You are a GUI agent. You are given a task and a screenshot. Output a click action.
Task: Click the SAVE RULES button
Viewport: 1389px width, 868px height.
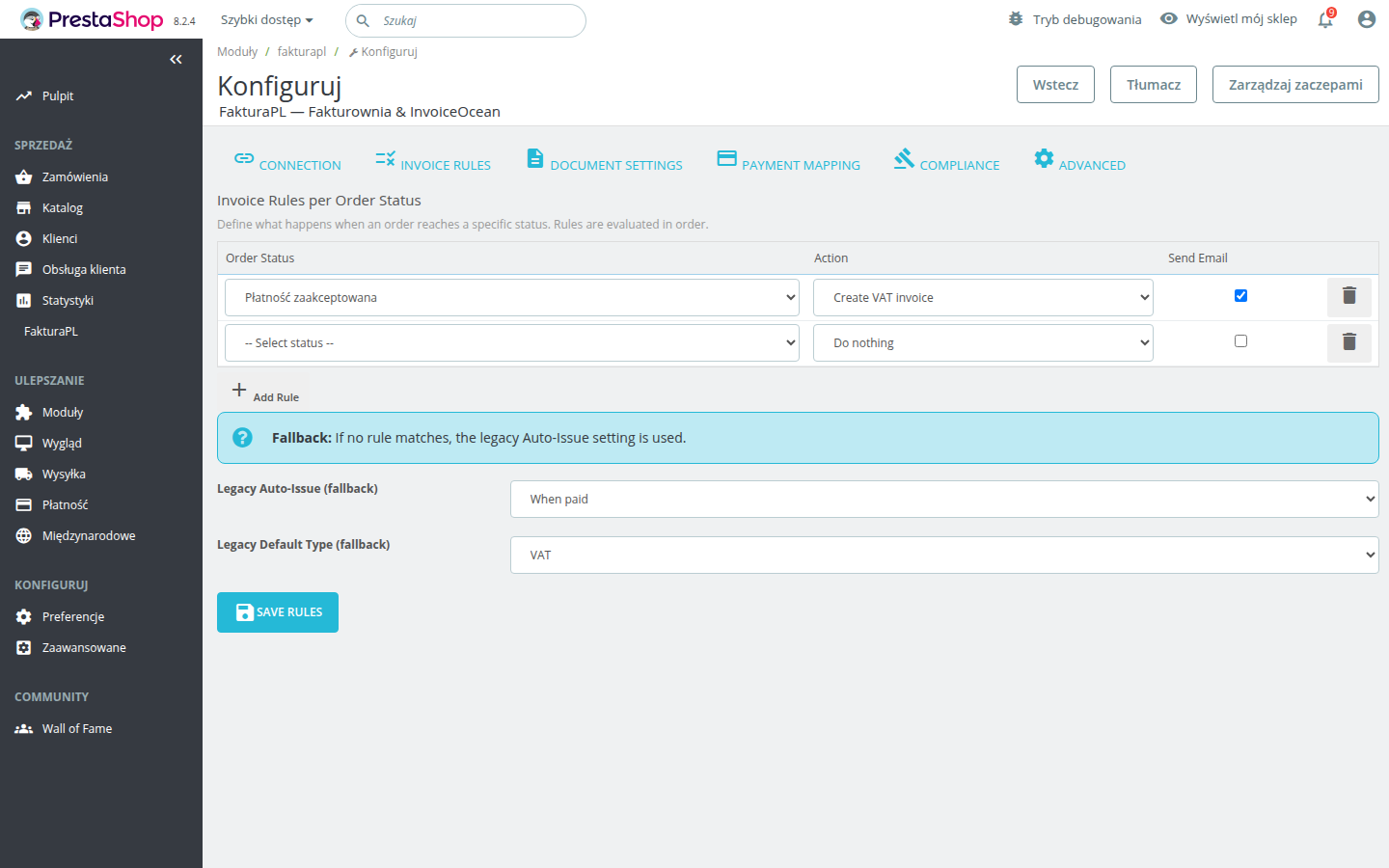[x=277, y=611]
